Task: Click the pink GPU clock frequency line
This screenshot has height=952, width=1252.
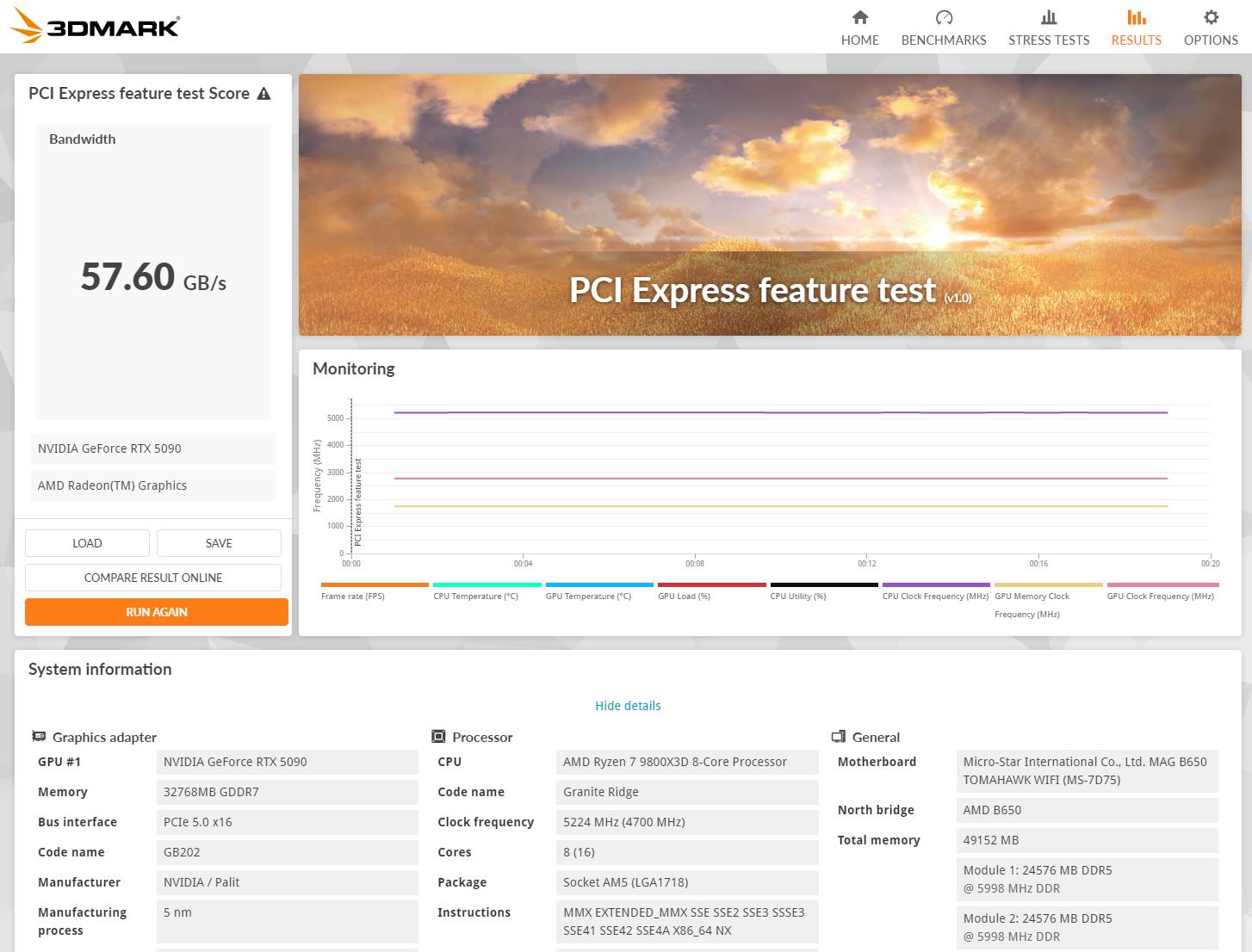Action: click(780, 479)
